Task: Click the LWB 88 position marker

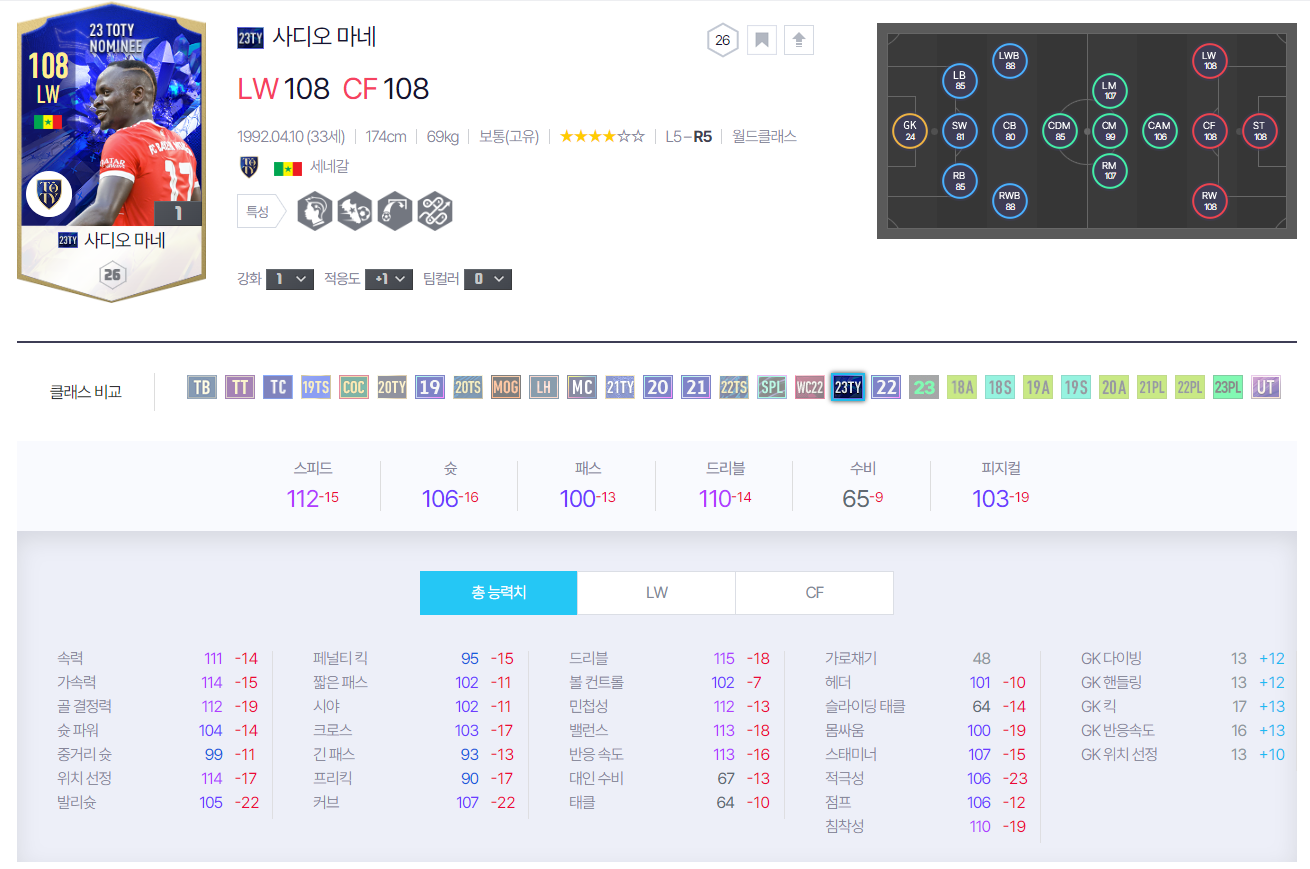Action: [x=1009, y=61]
